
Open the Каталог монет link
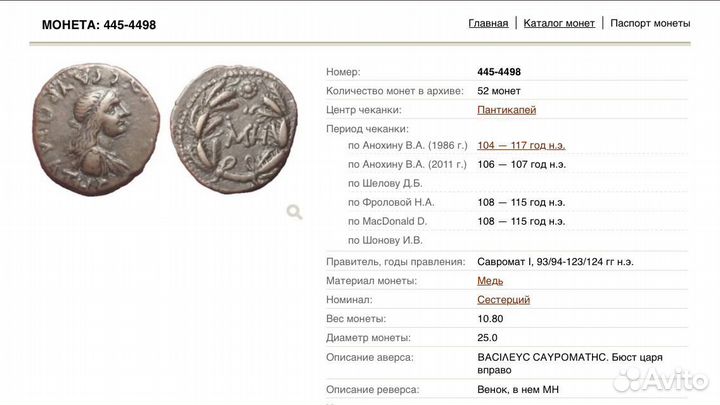coord(559,23)
